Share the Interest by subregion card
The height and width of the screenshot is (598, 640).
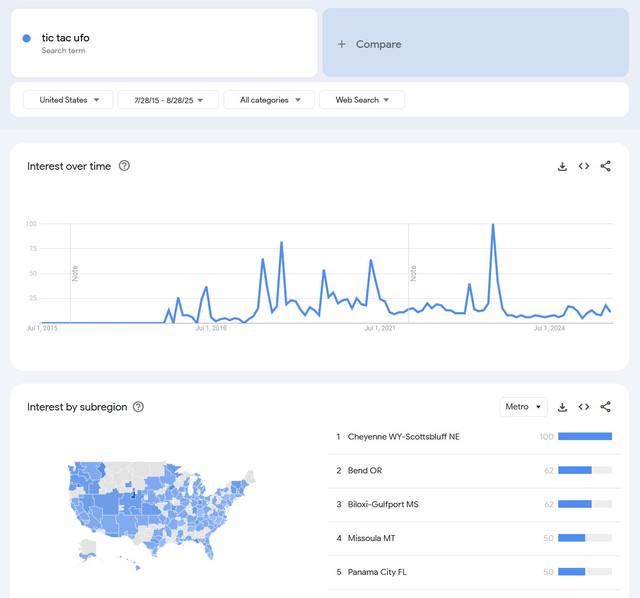coord(605,407)
